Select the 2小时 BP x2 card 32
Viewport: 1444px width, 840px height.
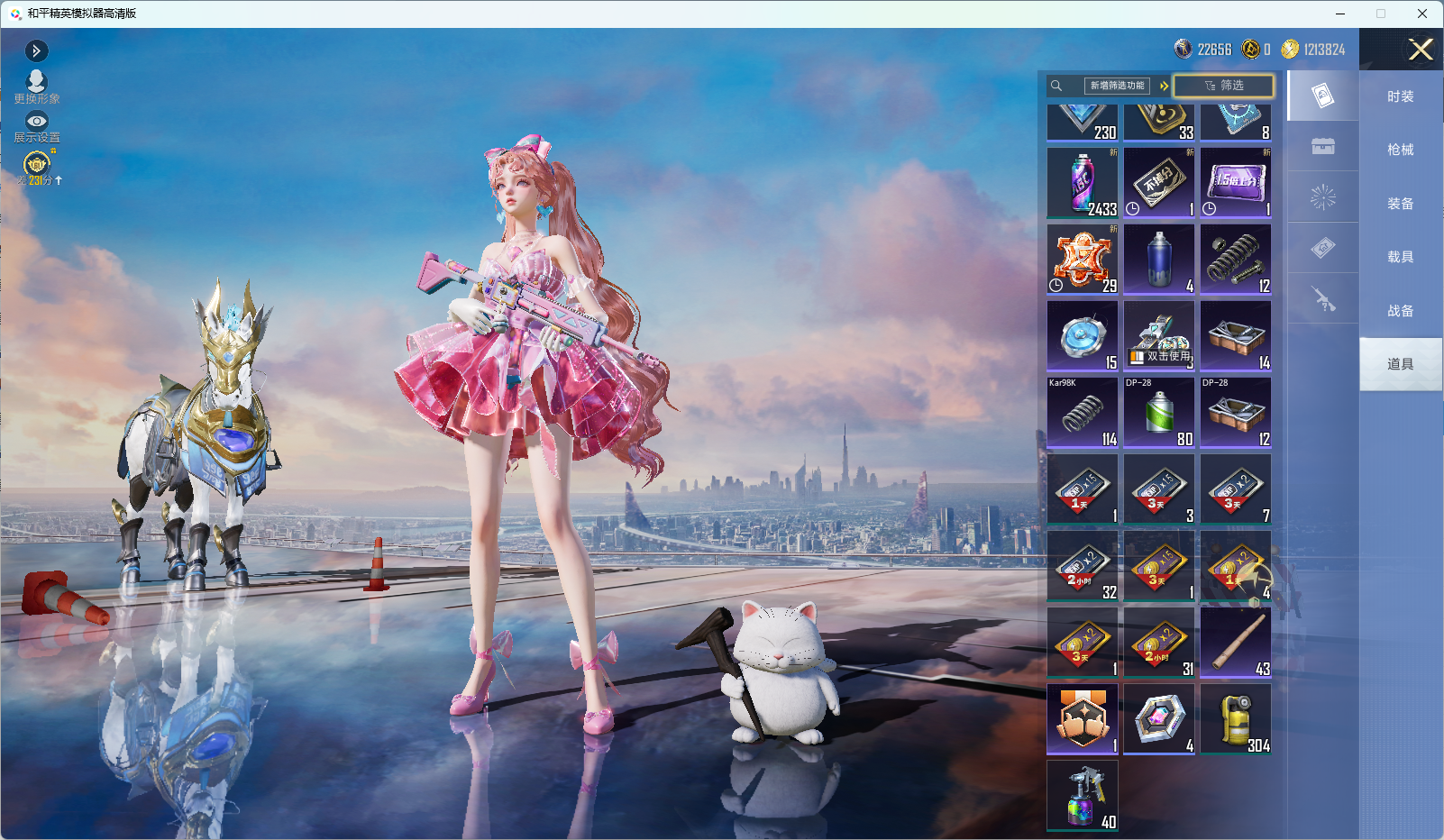pyautogui.click(x=1083, y=566)
